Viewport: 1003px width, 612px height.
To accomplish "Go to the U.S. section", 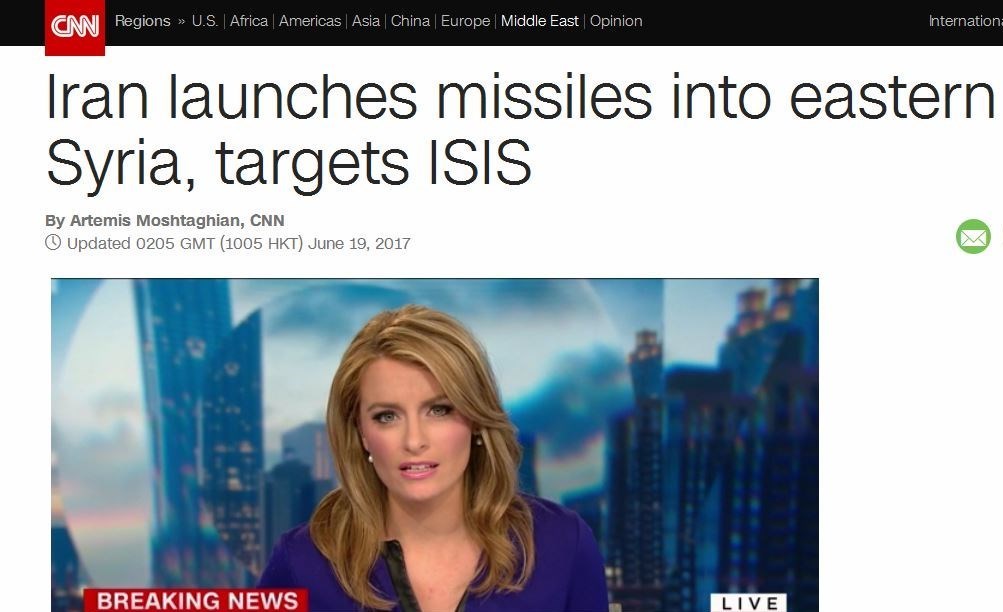I will coord(205,21).
